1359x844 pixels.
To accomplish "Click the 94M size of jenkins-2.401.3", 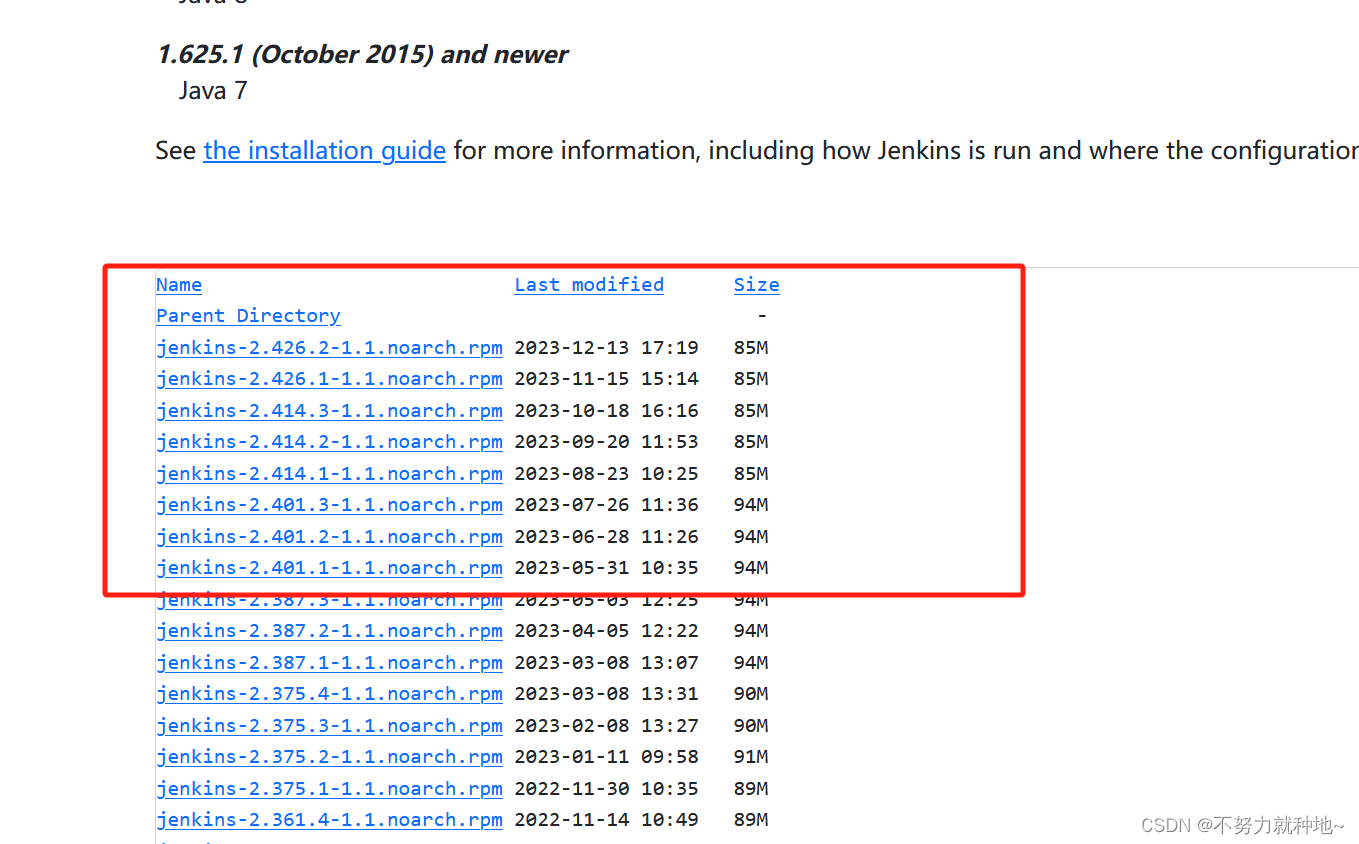I will coord(751,505).
